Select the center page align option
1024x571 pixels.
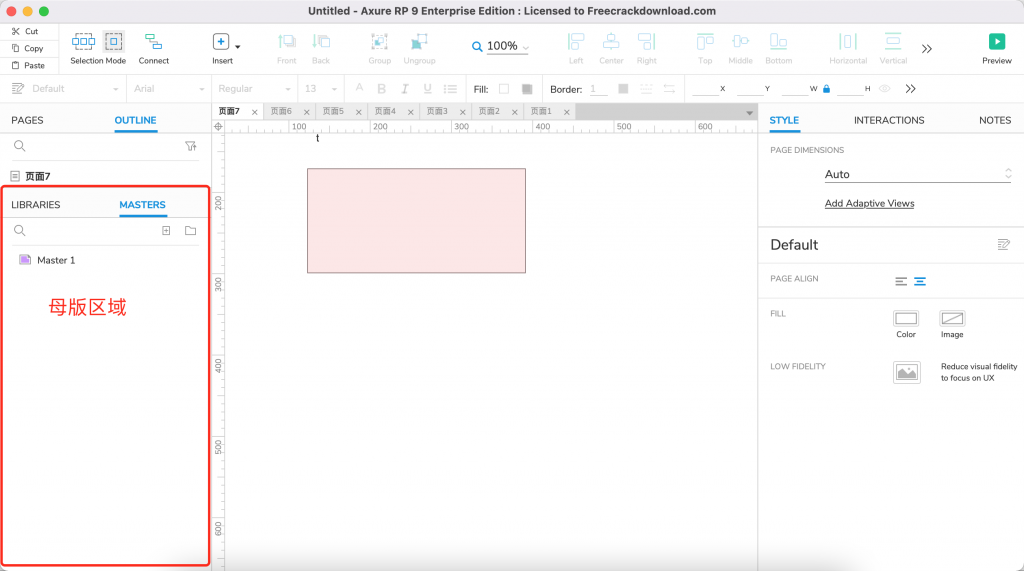(x=919, y=281)
